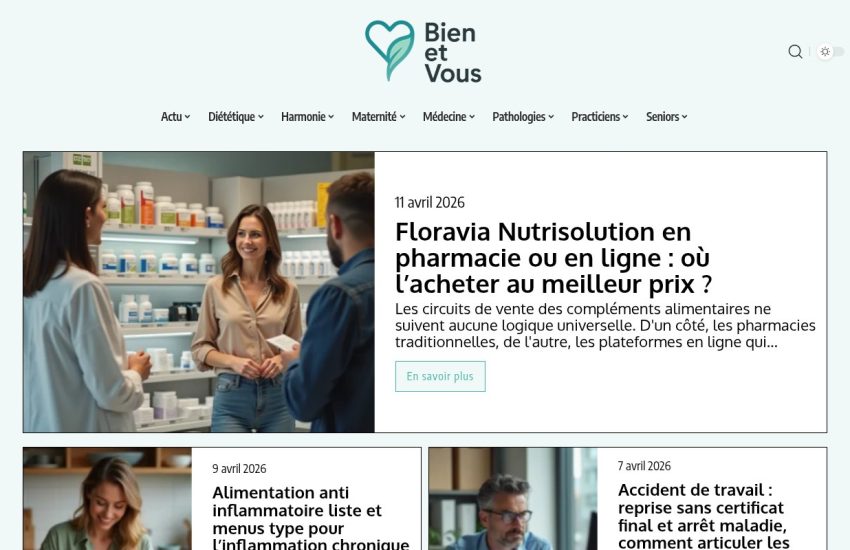Click the 11 avril 2026 date

tap(430, 203)
